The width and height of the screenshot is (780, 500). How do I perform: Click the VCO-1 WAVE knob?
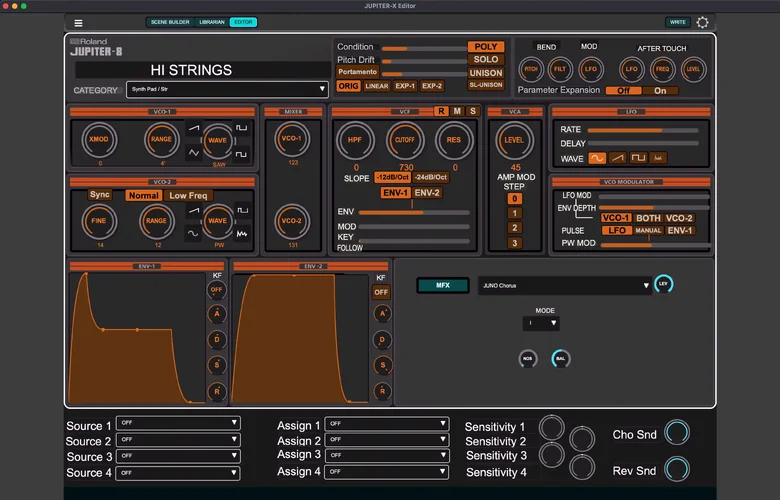217,141
